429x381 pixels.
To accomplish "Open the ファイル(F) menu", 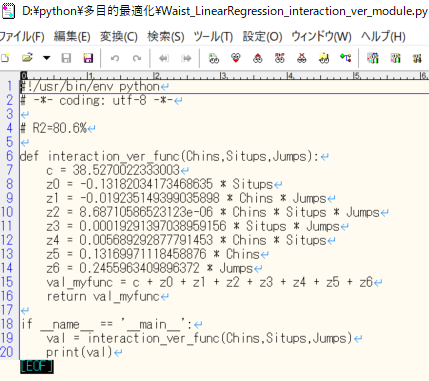I will [x=22, y=36].
